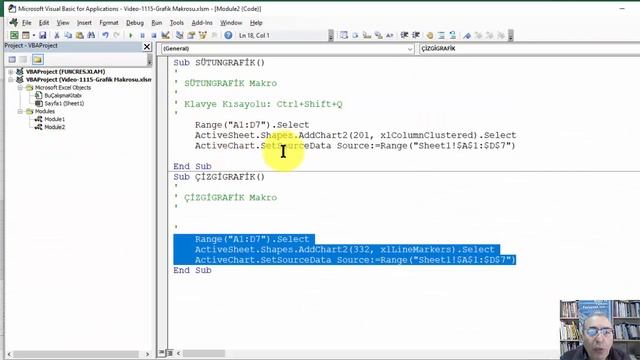Click the xlColumnClustered AddChart2 code line
Screen dimensions: 640x360
click(356, 136)
